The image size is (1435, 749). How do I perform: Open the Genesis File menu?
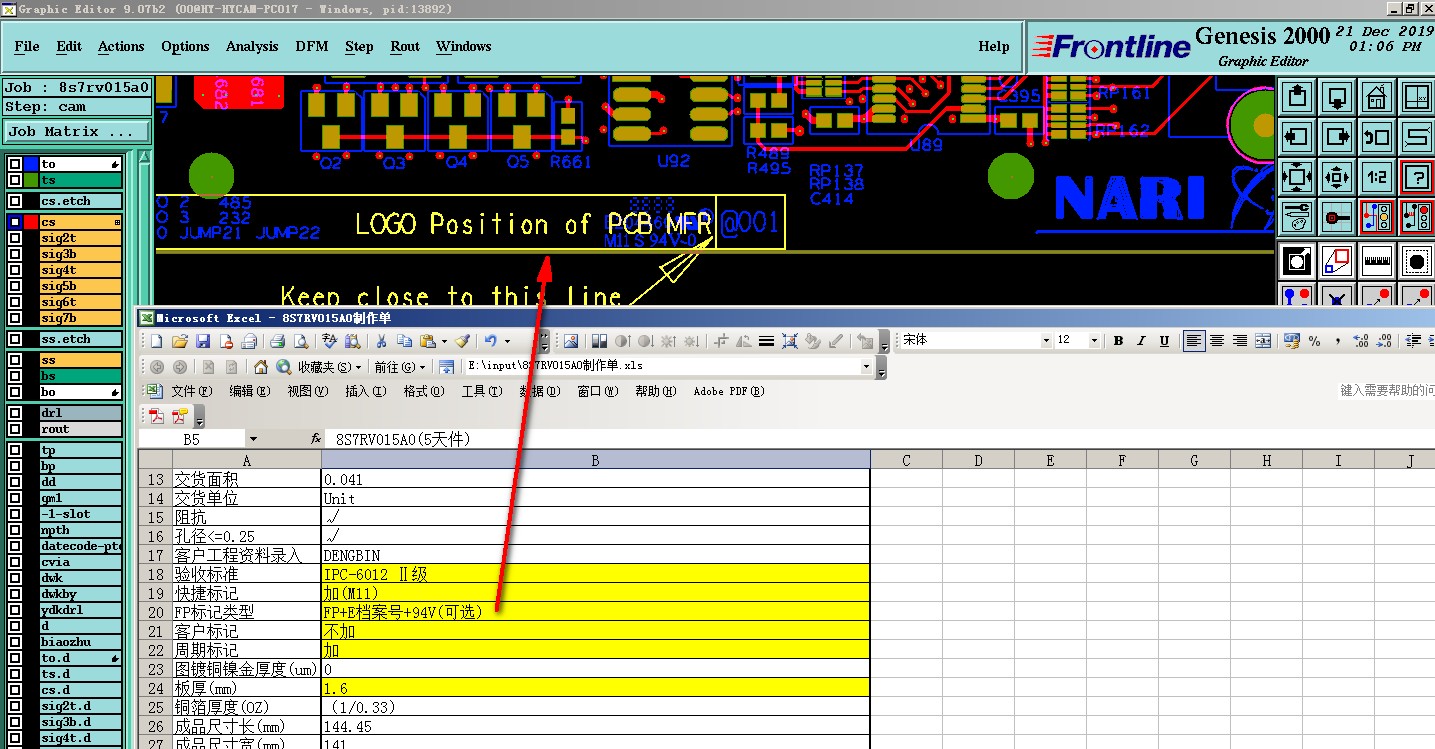point(27,46)
